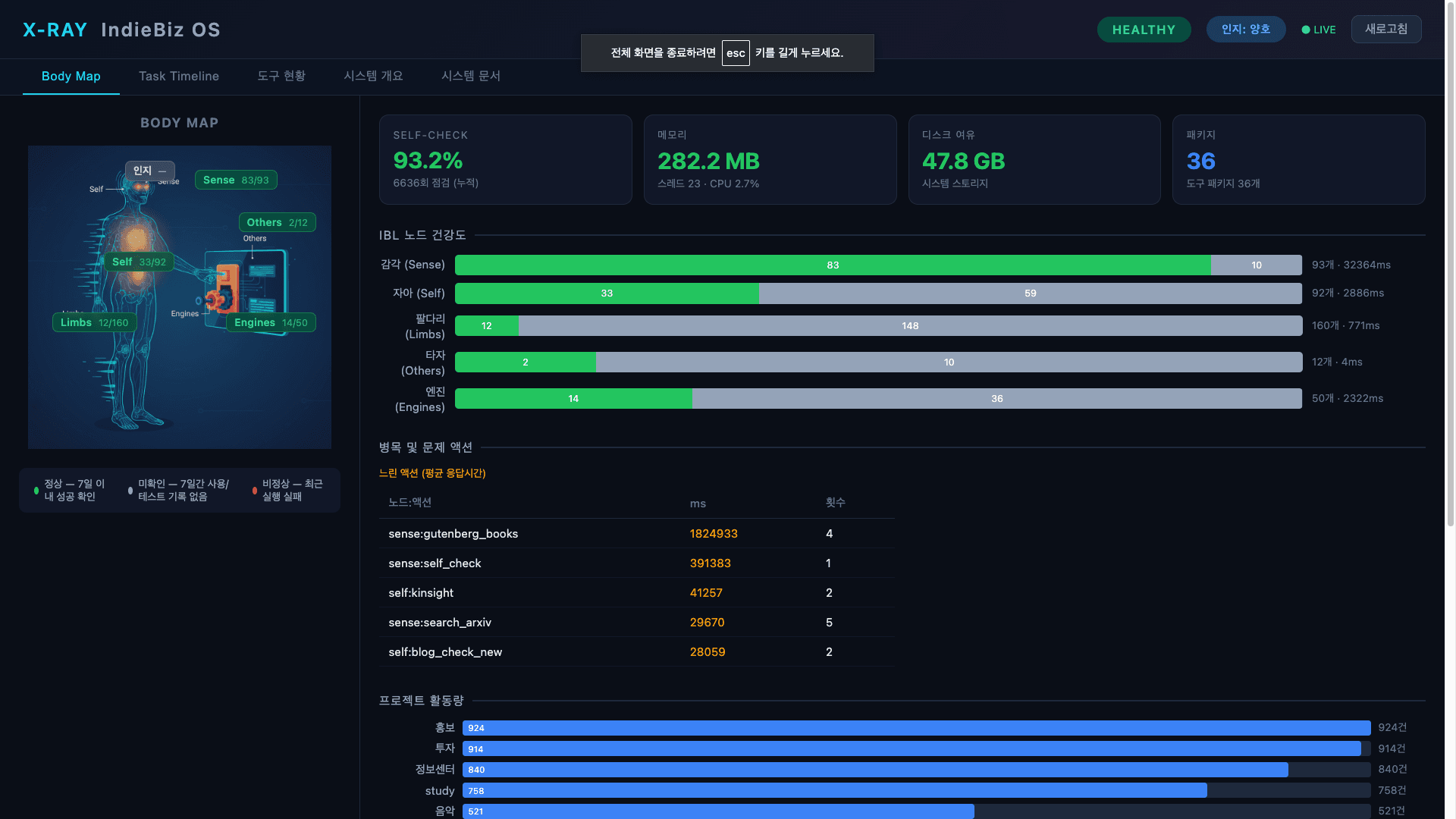Image resolution: width=1456 pixels, height=819 pixels.
Task: Toggle the gray 미확인 legend dot
Action: (x=130, y=490)
